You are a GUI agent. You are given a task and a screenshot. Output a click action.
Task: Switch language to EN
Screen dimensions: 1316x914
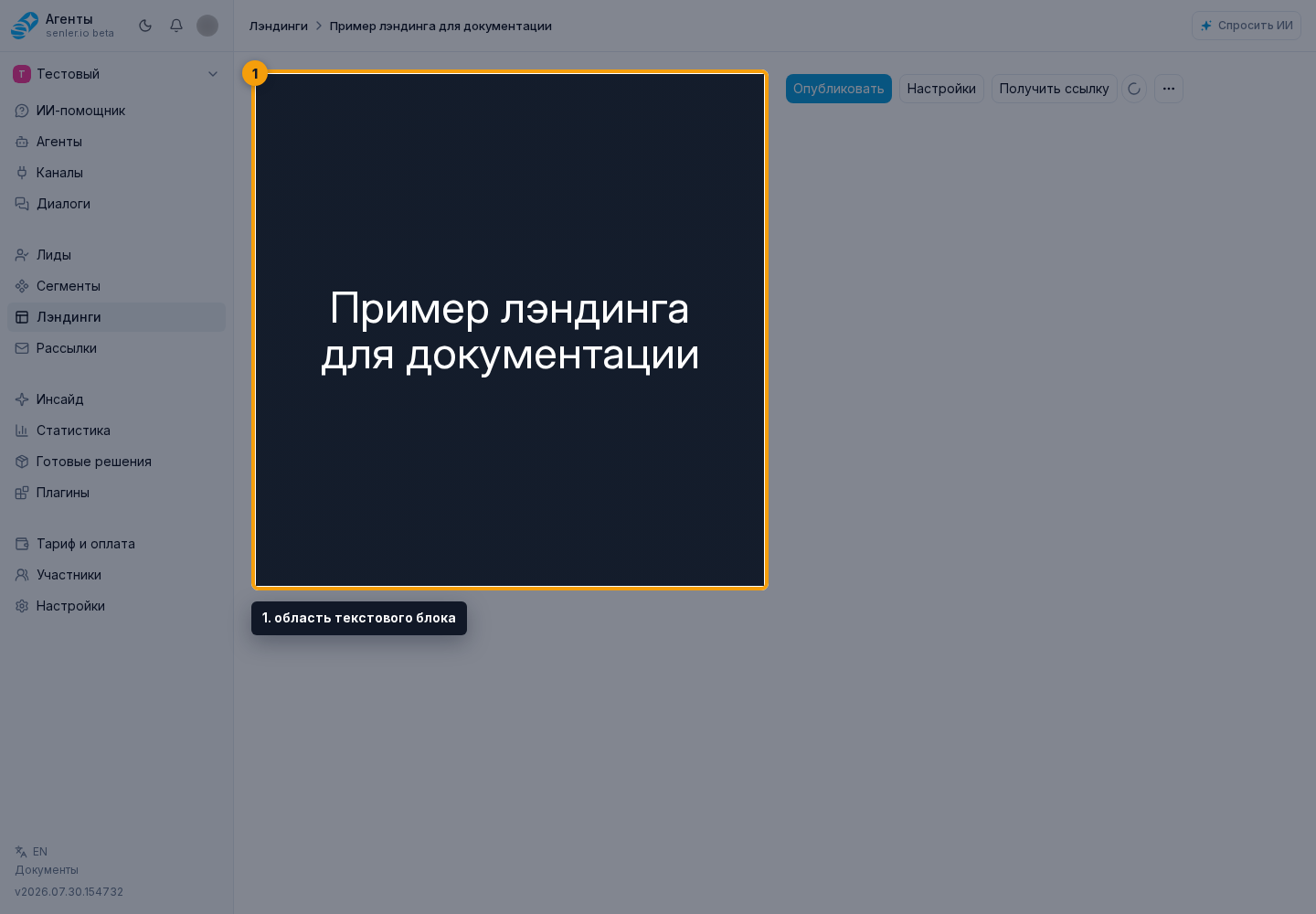coord(31,852)
